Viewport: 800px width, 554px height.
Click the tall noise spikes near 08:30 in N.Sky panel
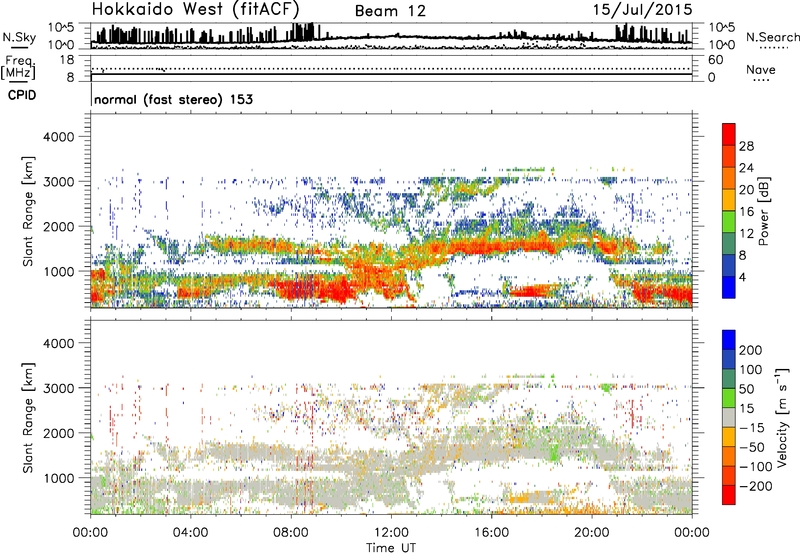pos(302,32)
